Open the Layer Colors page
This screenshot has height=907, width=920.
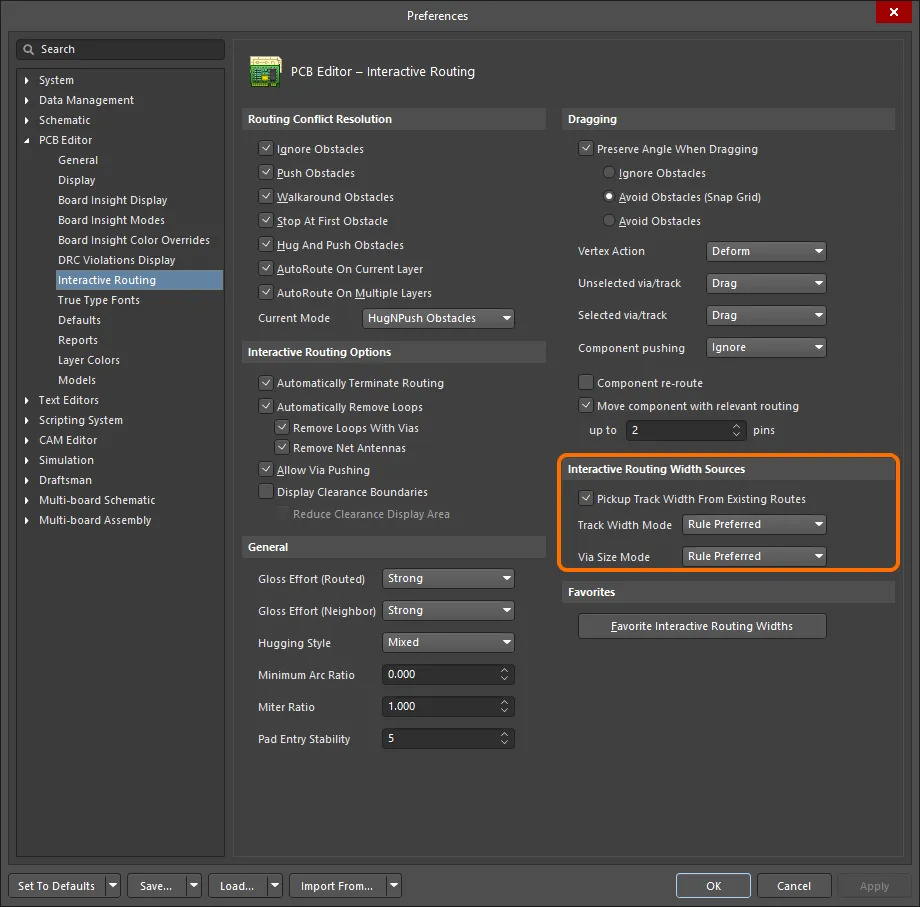(x=89, y=360)
